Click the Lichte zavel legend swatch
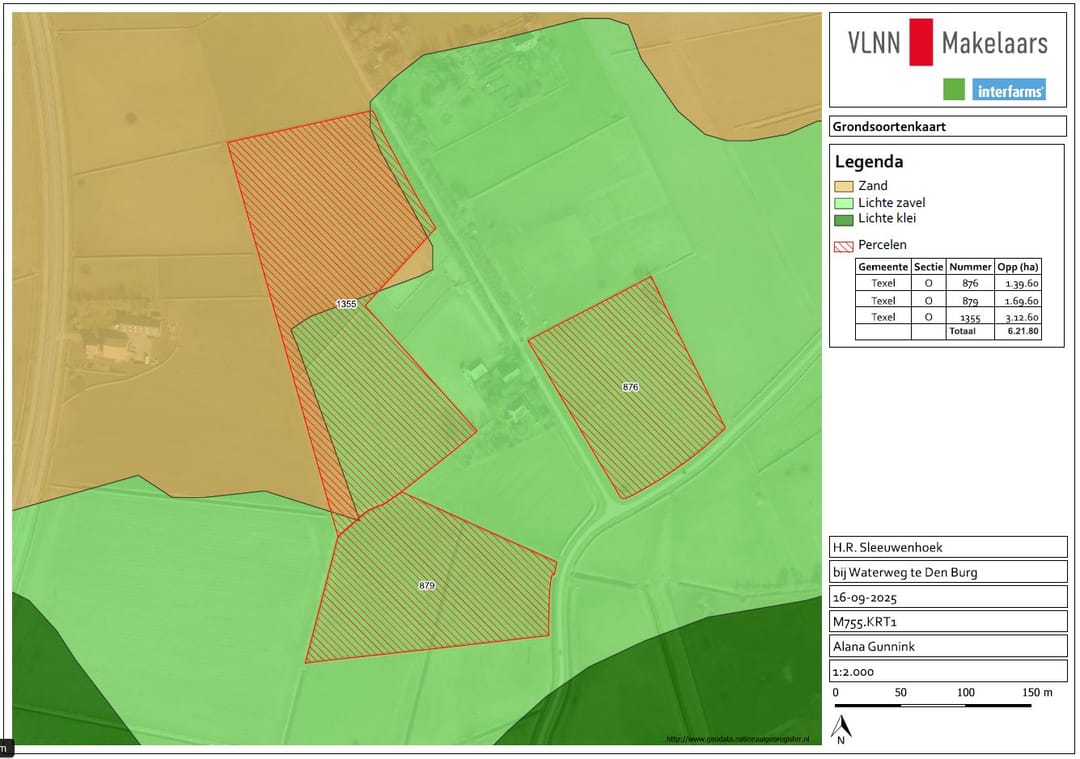Image resolution: width=1080 pixels, height=759 pixels. click(x=844, y=203)
